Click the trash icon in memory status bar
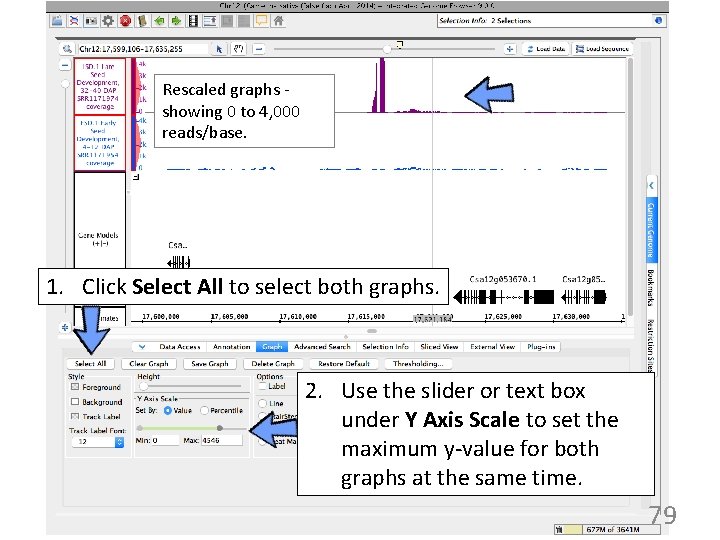Image resolution: width=720 pixels, height=540 pixels. 558,530
